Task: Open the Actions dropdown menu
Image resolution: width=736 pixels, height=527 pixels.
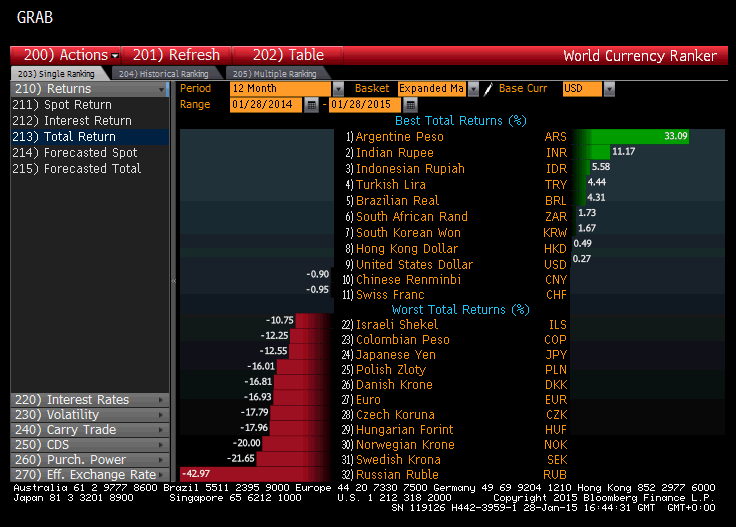Action: point(66,55)
